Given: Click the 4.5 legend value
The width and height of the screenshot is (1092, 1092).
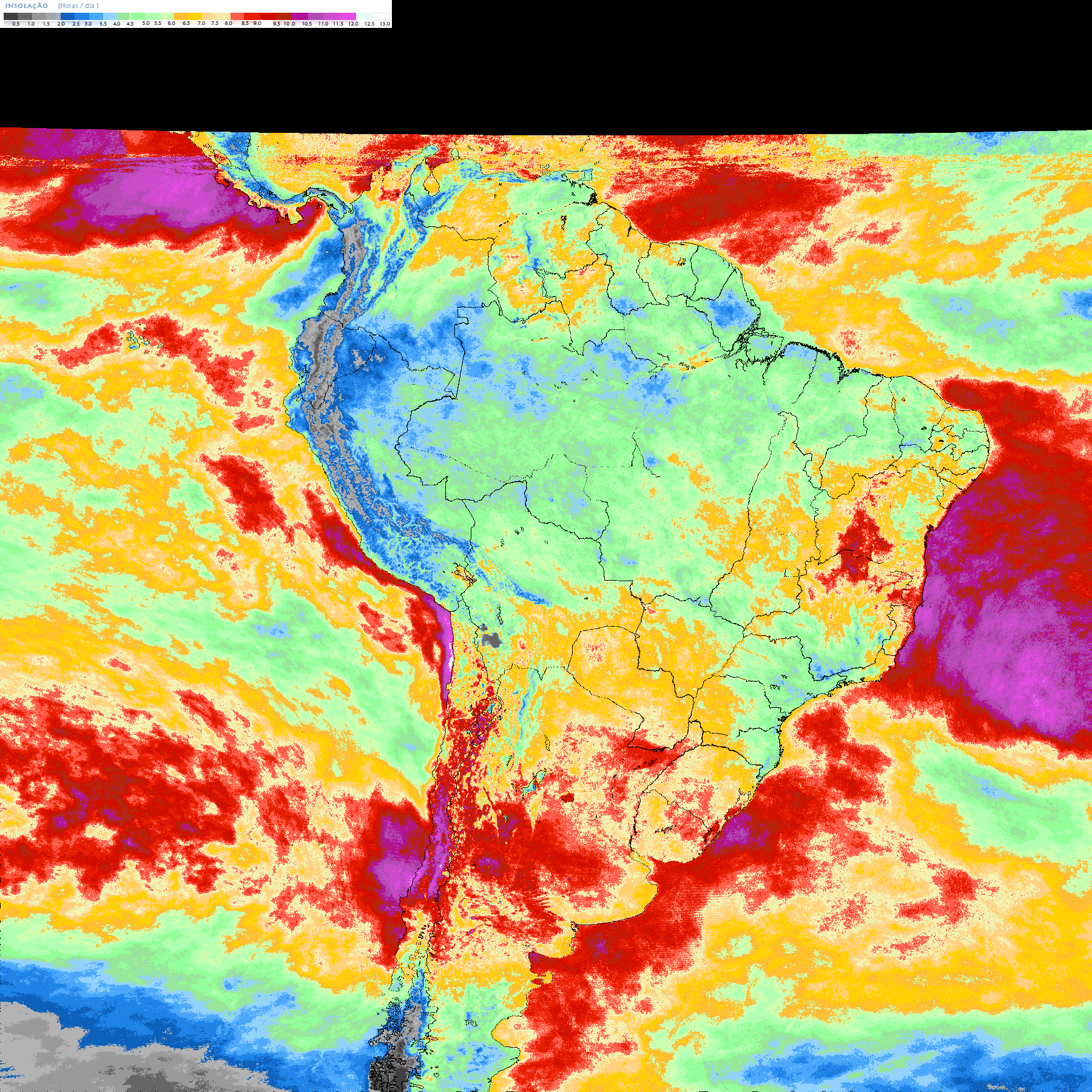Looking at the screenshot, I should tap(130, 24).
